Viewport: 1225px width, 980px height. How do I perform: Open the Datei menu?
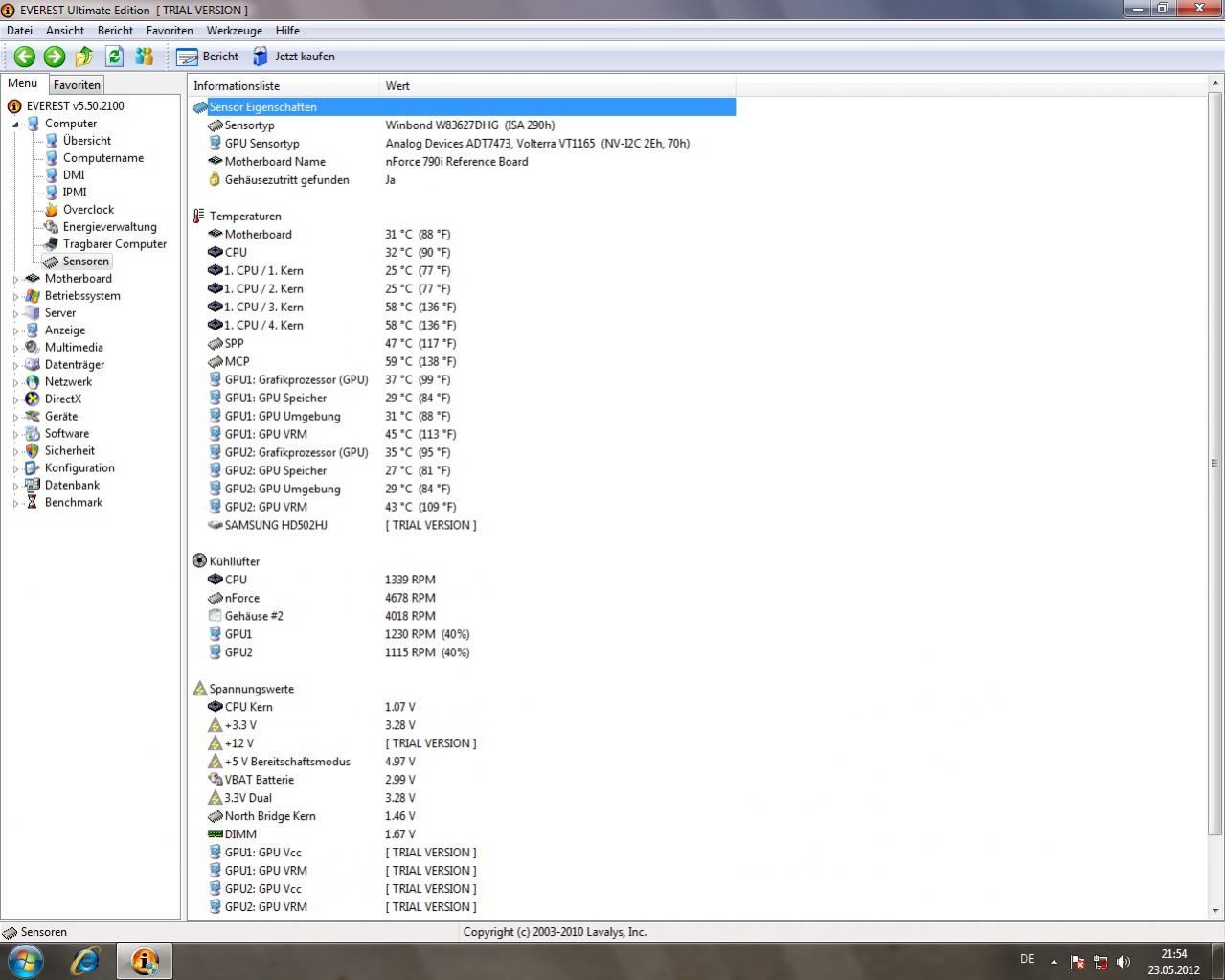19,31
